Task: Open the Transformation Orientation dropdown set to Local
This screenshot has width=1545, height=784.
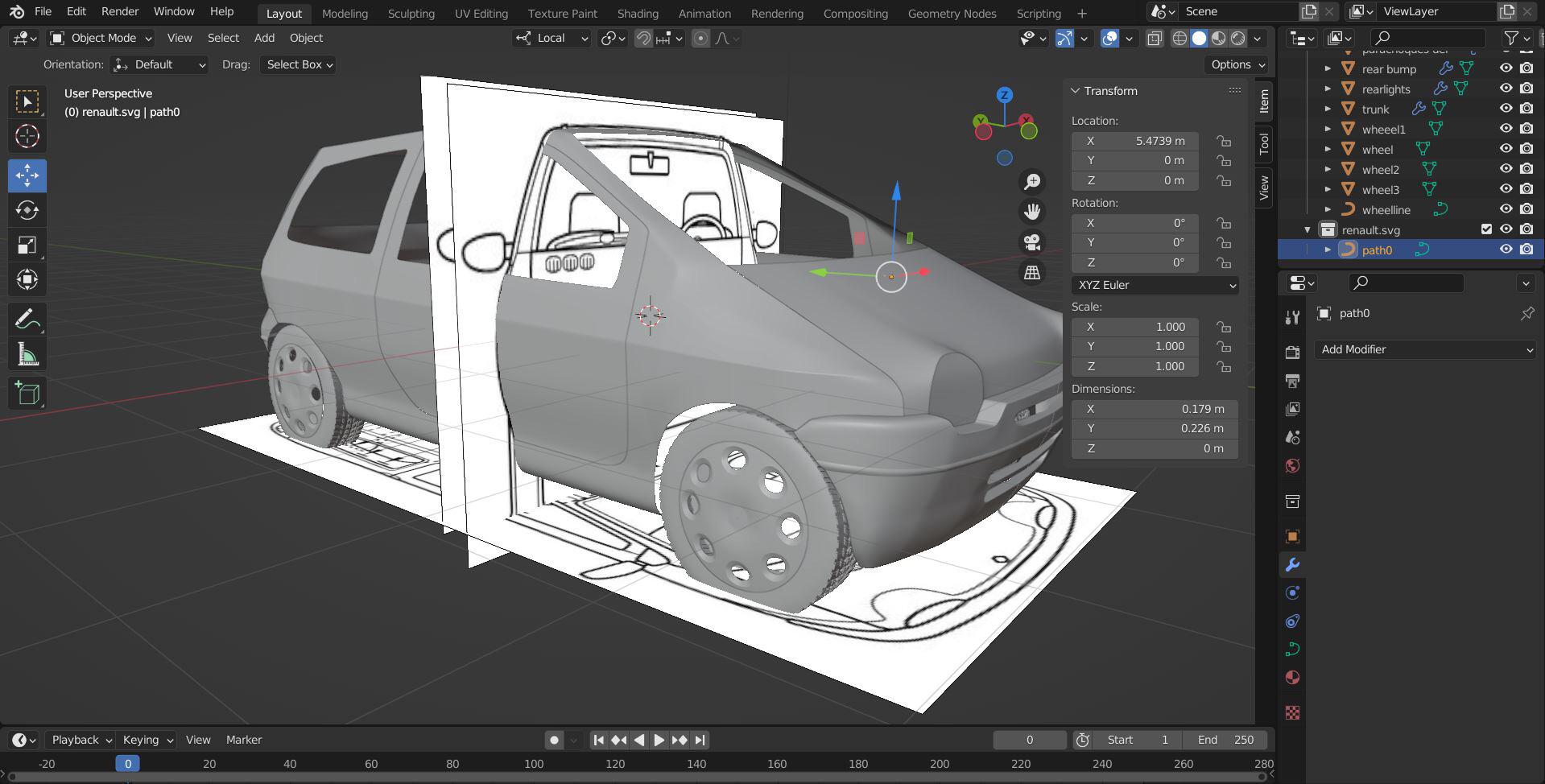Action: [551, 38]
